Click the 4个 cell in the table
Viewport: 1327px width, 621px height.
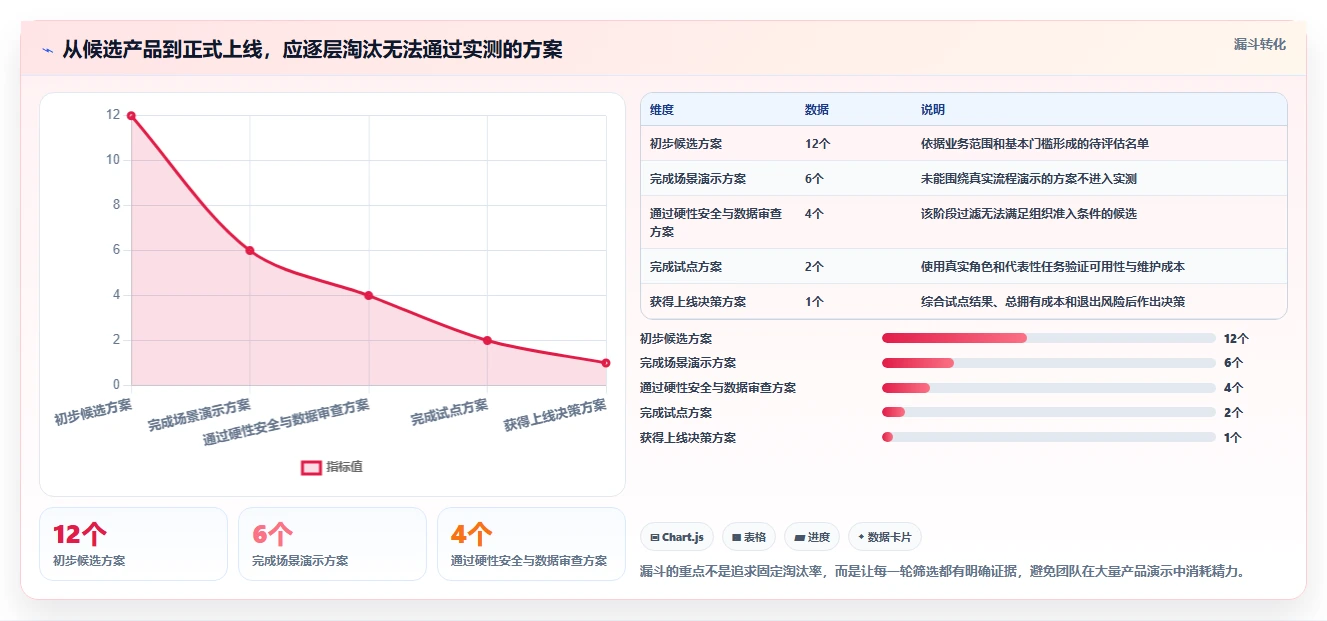coord(815,214)
